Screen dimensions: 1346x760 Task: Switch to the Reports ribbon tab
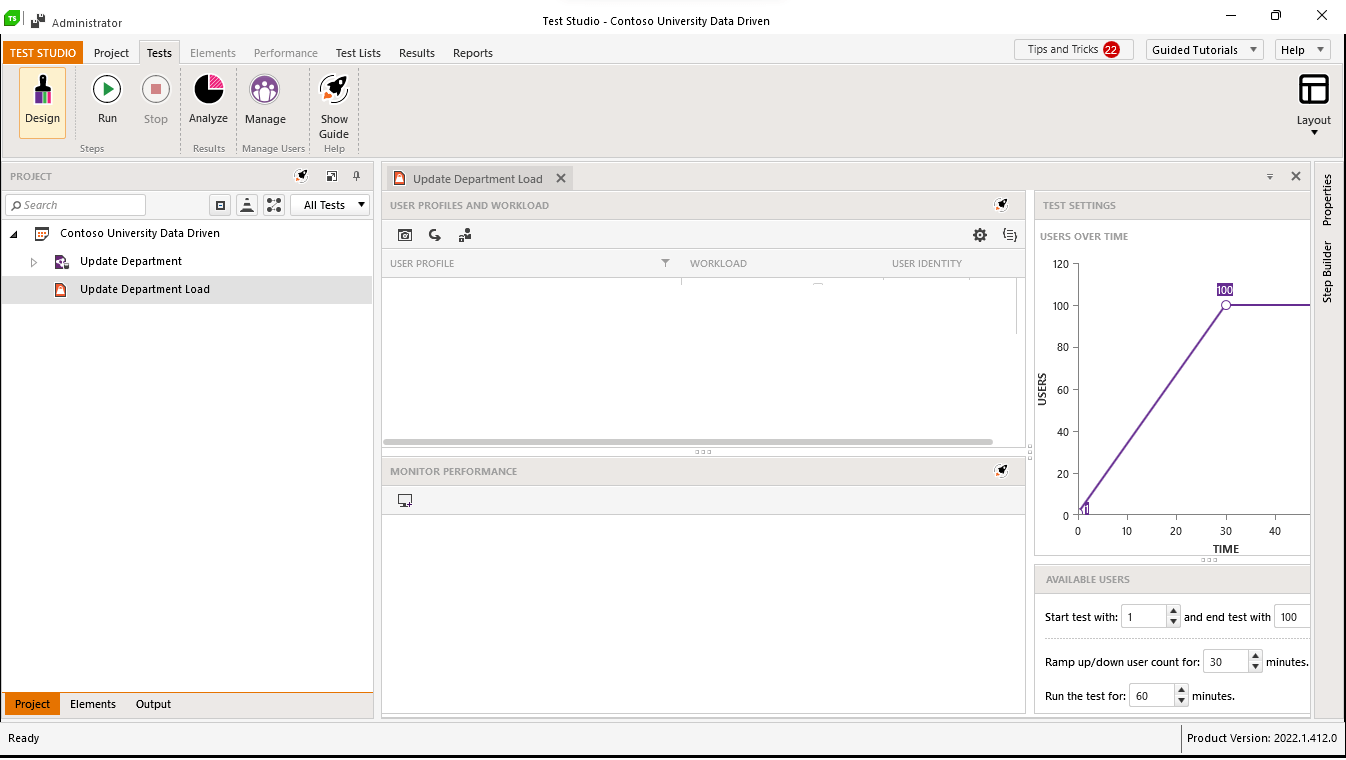tap(473, 53)
